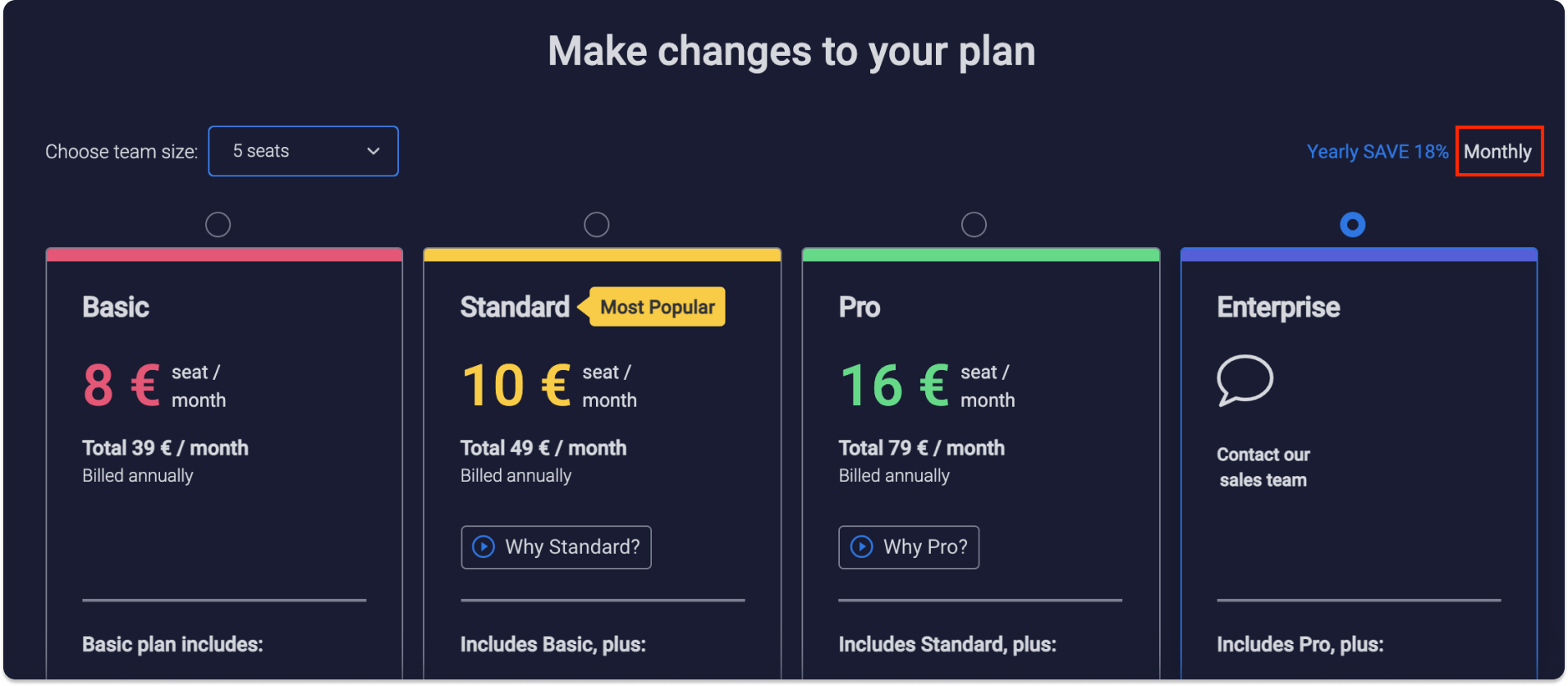
Task: Click the Enterprise chat bubble icon
Action: (x=1245, y=380)
